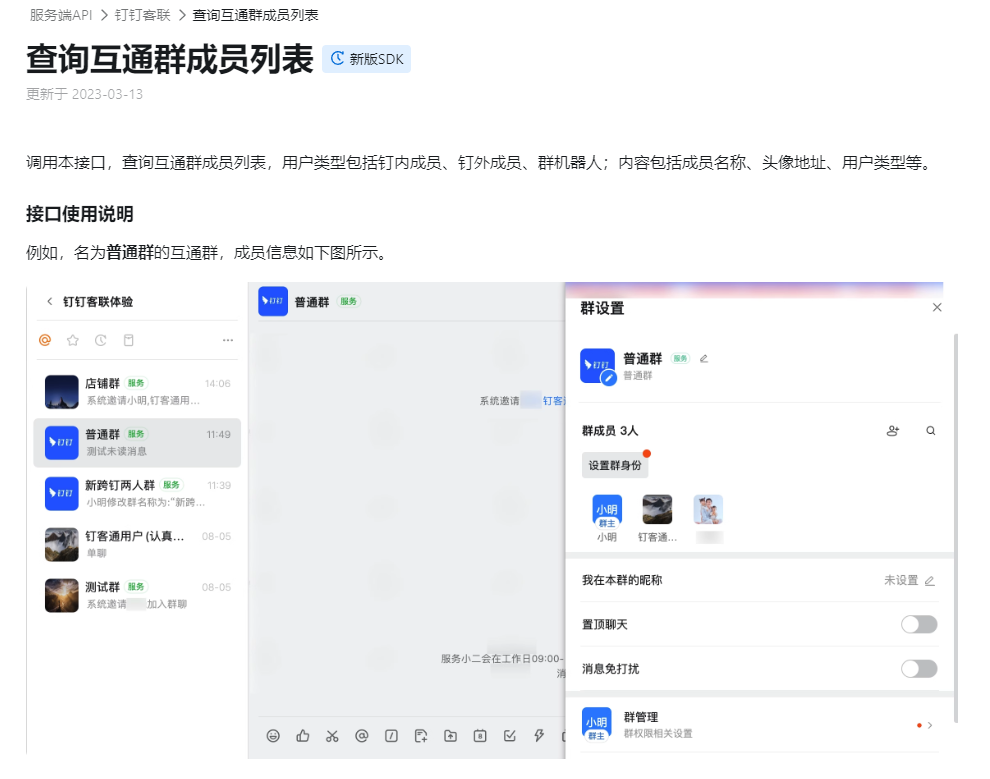Viewport: 990px width, 779px height.
Task: Click the 我在本群的昵称 row label
Action: pos(622,580)
